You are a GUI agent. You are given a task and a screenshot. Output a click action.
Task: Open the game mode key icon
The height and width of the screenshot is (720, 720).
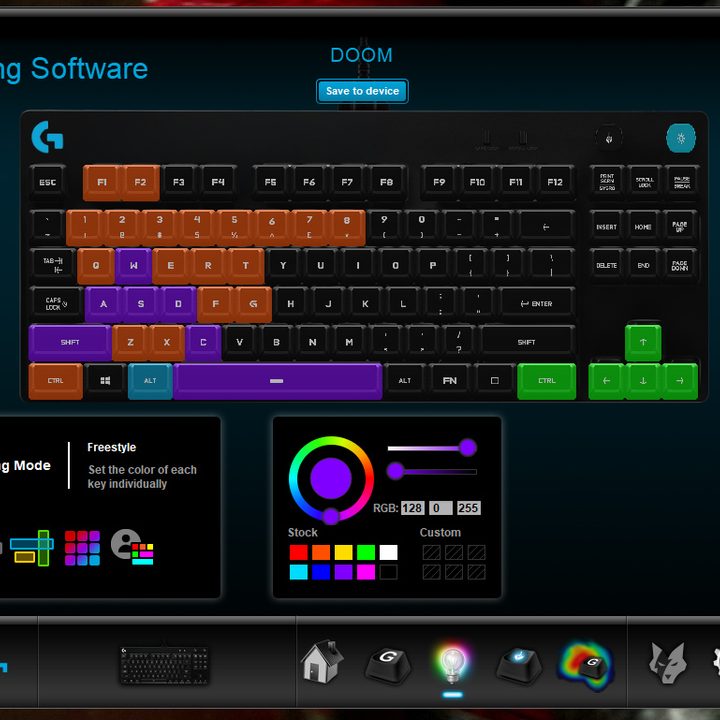[519, 664]
